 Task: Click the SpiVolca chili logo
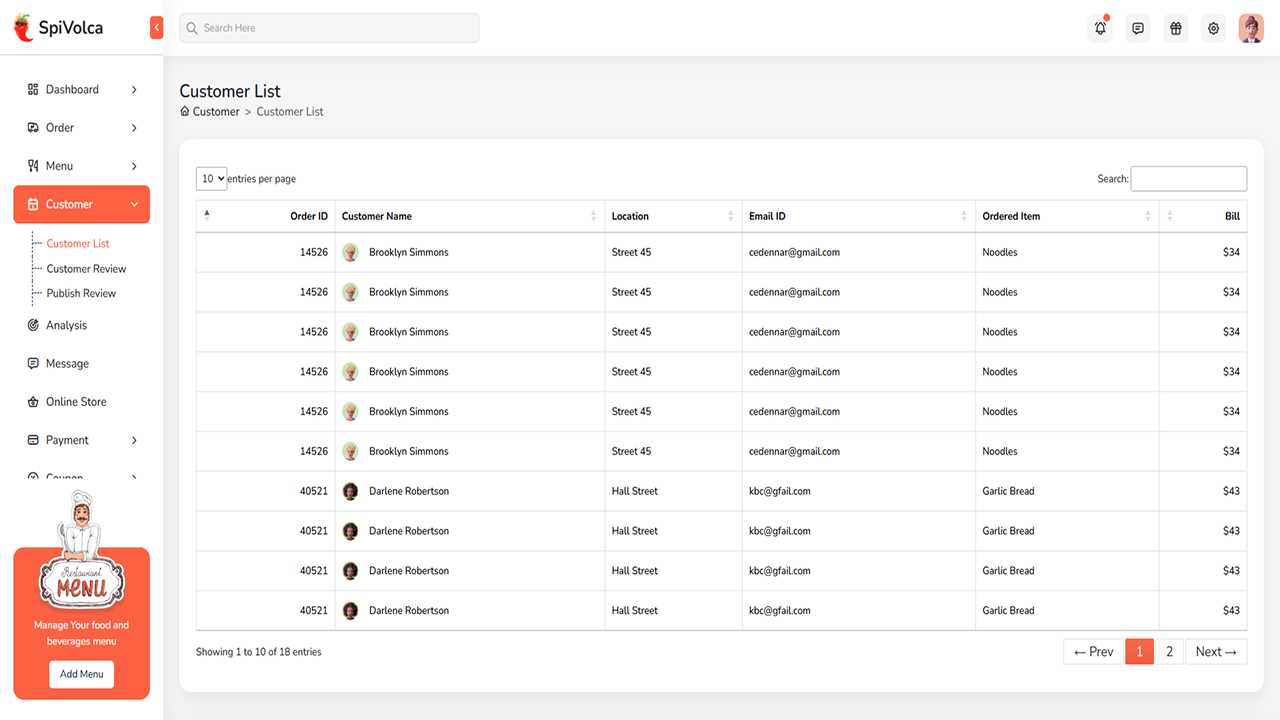point(23,28)
